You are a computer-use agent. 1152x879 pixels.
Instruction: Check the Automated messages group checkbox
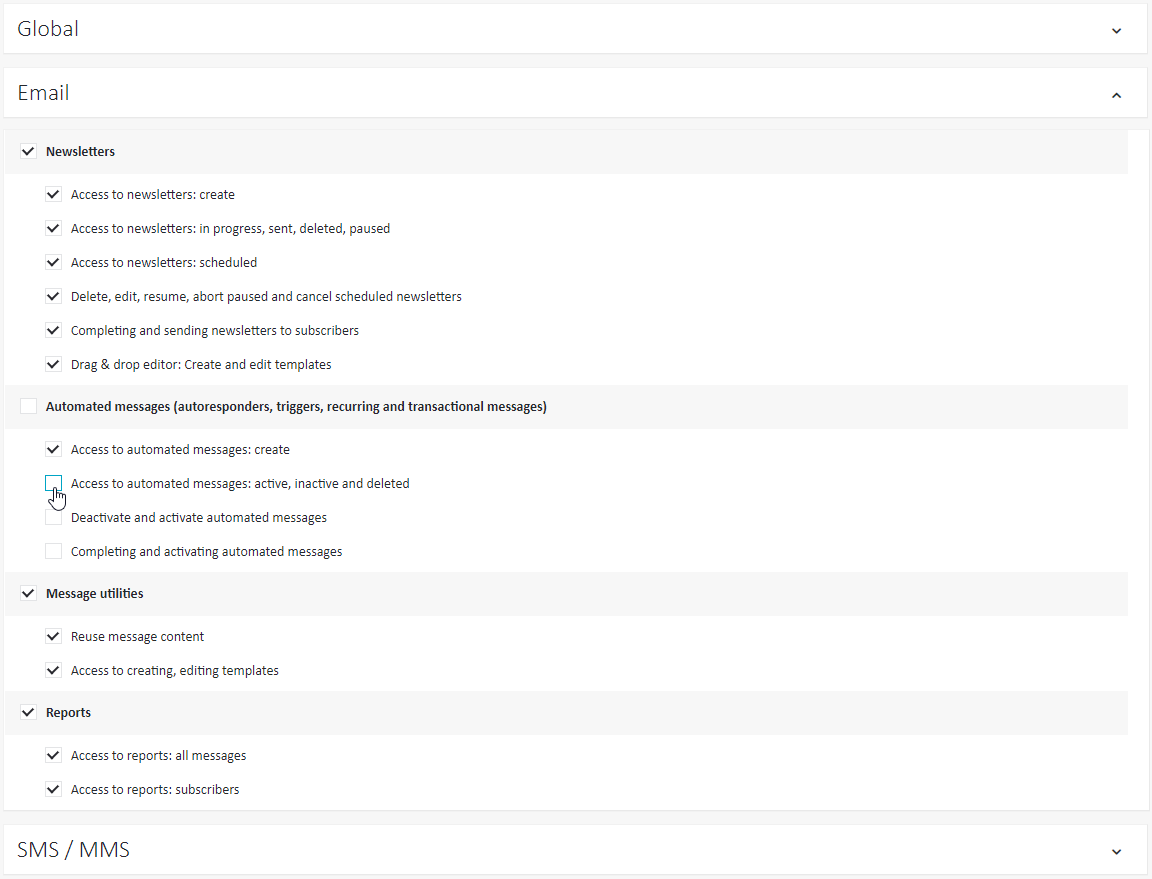tap(29, 406)
